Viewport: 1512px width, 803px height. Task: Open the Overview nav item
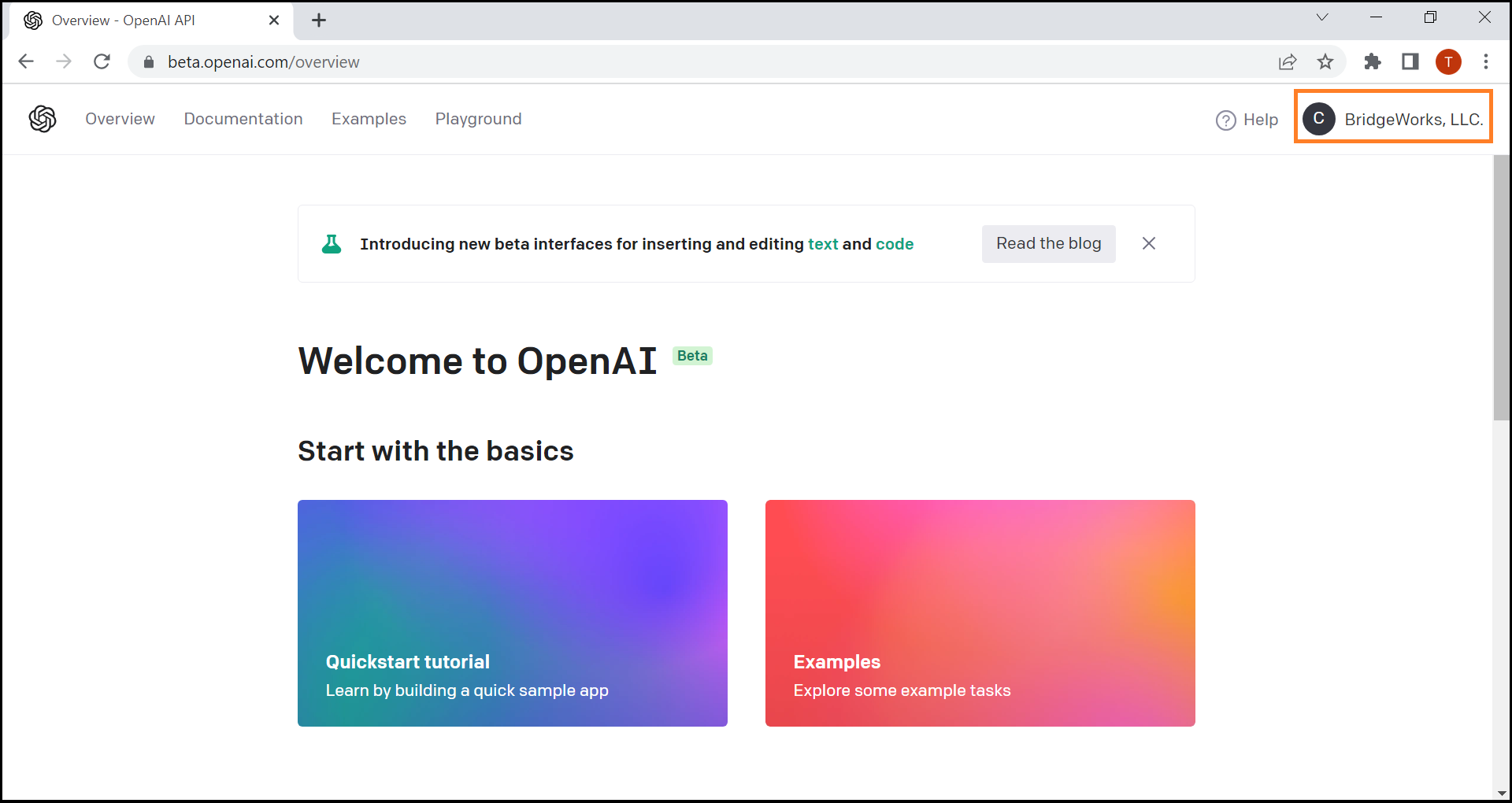120,119
